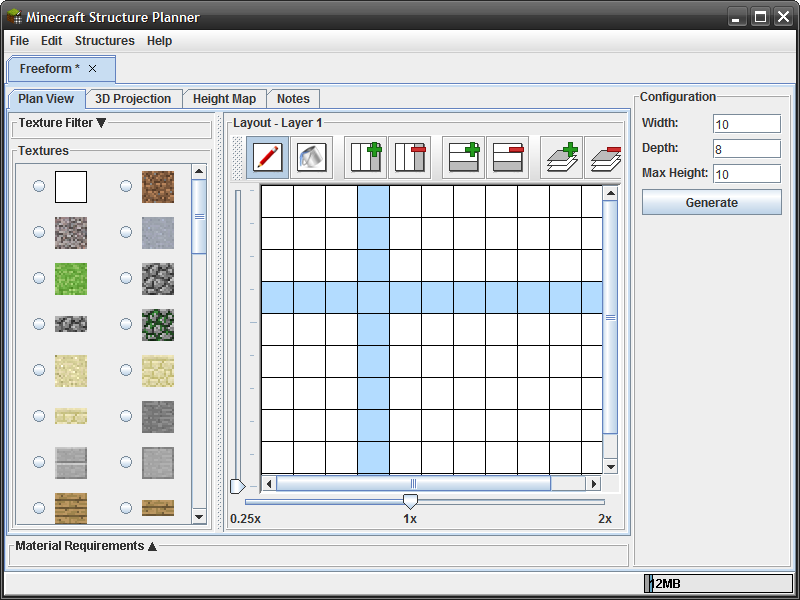Select the radio button for mossy cobblestone
Viewport: 800px width, 600px height.
[x=126, y=323]
